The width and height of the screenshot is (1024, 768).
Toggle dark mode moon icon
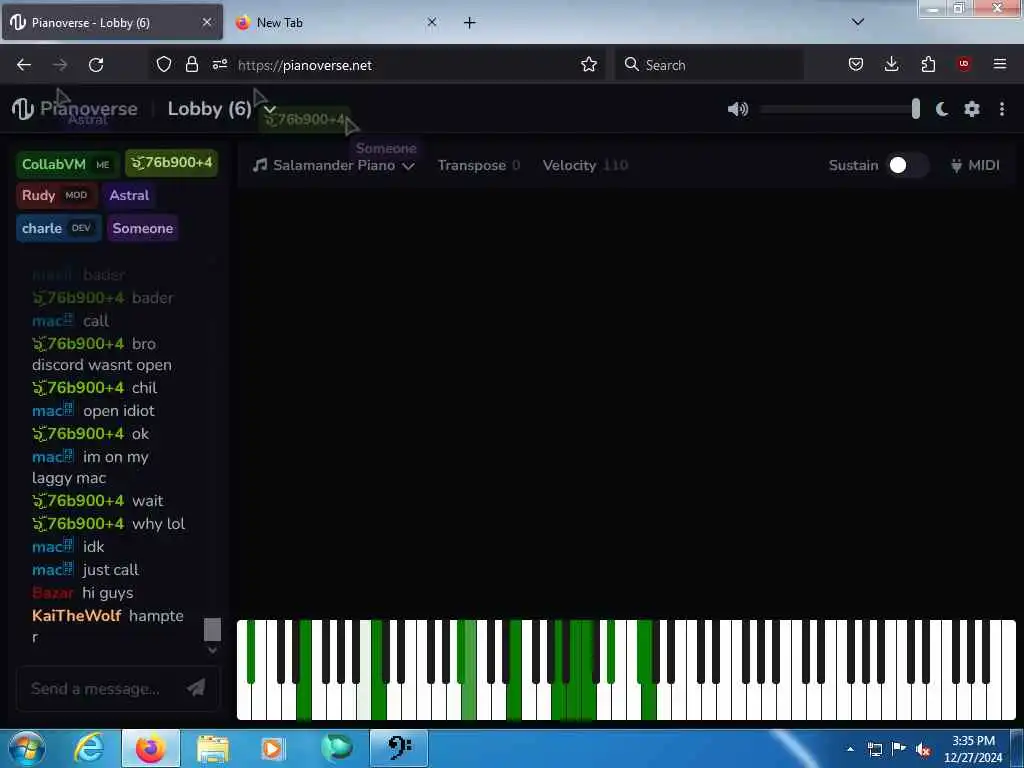coord(942,109)
